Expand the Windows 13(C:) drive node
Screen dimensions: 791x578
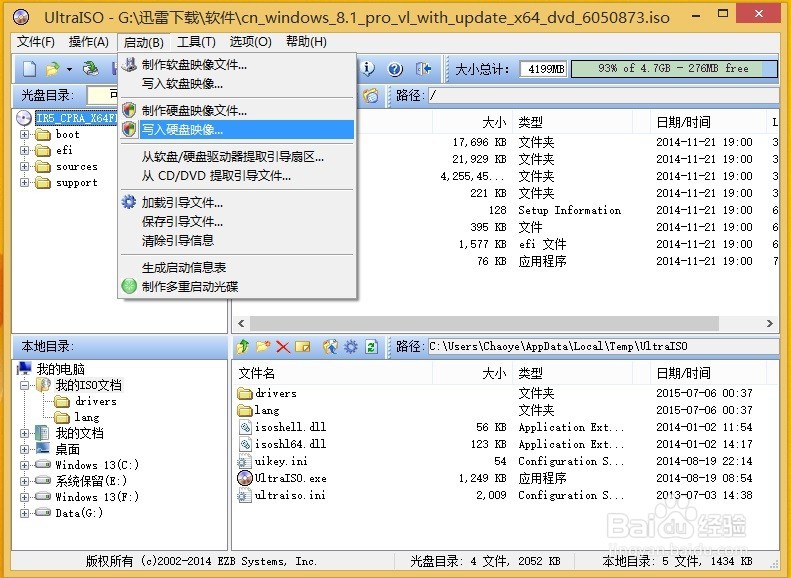click(24, 465)
